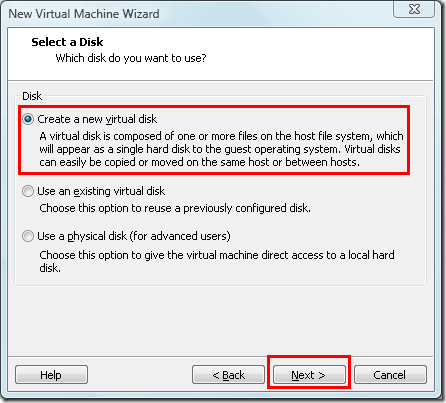This screenshot has height=403, width=446.
Task: Select the 'Use a physical disk' radio button
Action: 28,236
